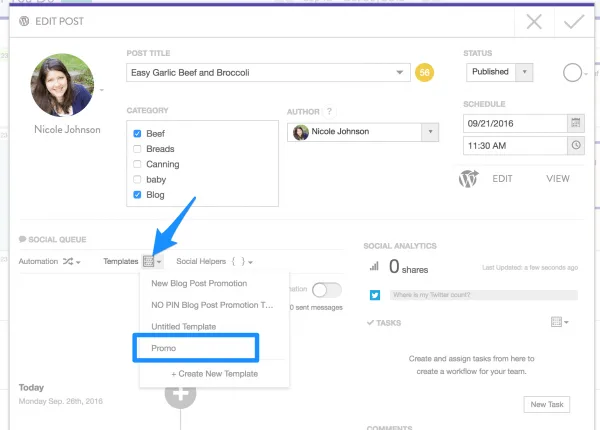
Task: Confirm changes with the checkmark icon
Action: (574, 21)
